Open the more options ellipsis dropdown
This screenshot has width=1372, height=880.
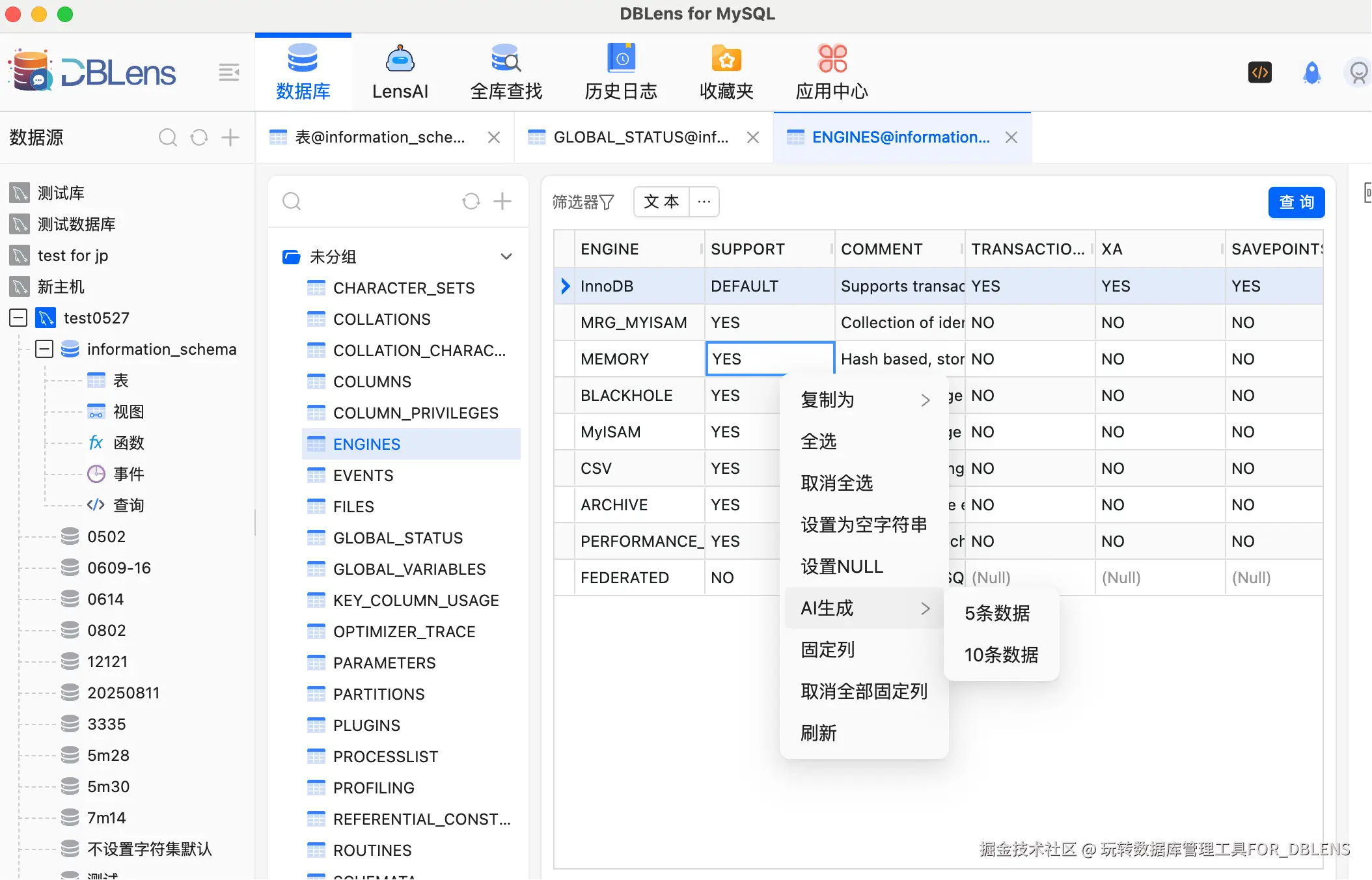[704, 202]
